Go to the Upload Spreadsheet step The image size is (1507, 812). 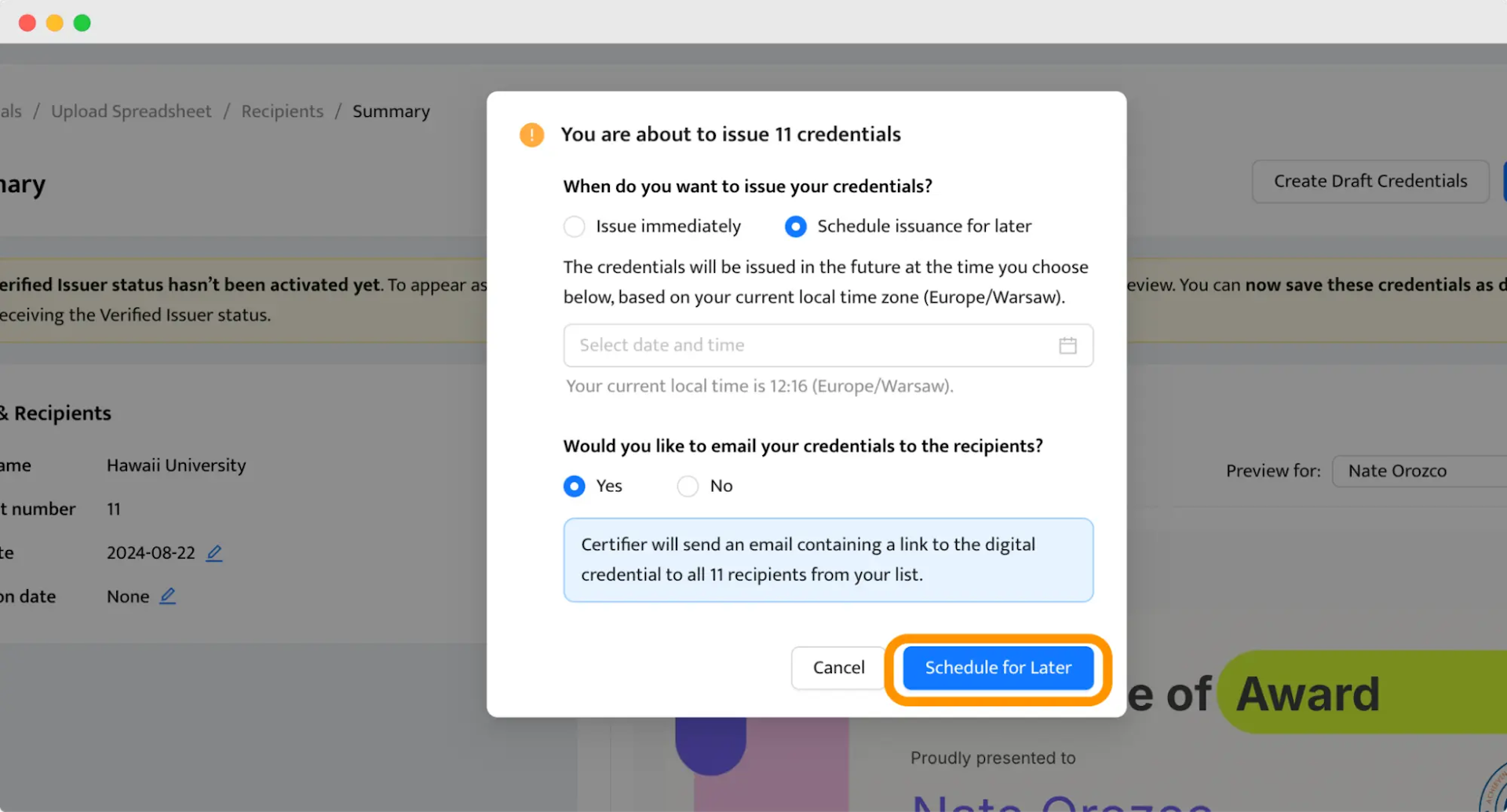pos(130,111)
